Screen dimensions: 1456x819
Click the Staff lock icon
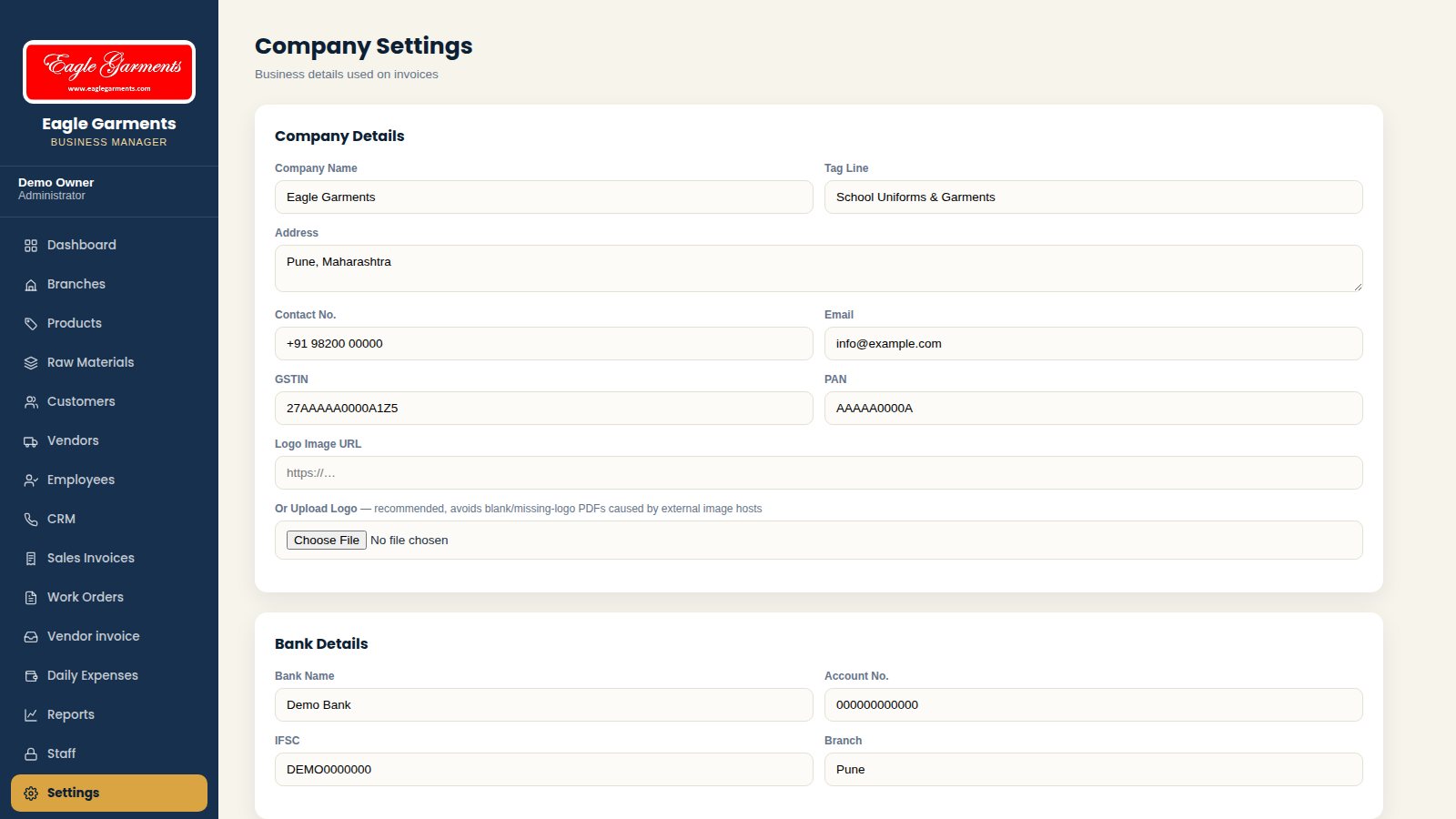31,754
